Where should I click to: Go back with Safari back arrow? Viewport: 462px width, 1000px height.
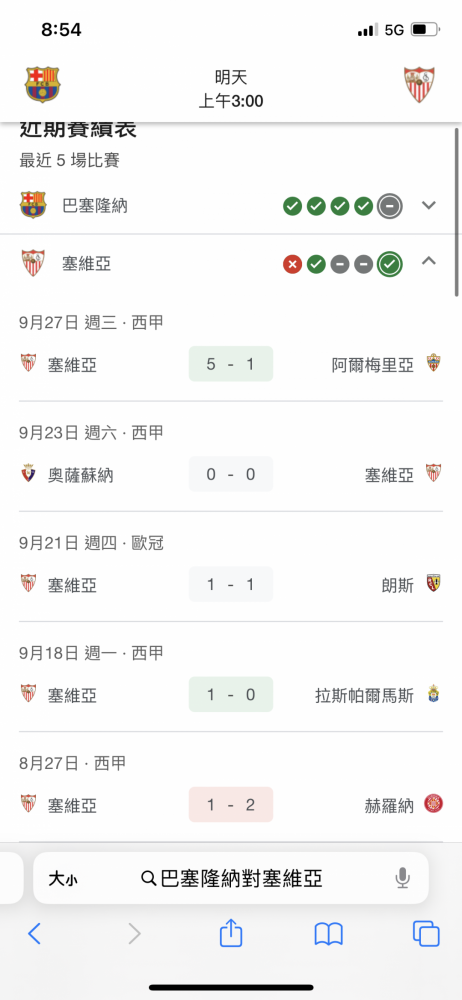[x=34, y=934]
